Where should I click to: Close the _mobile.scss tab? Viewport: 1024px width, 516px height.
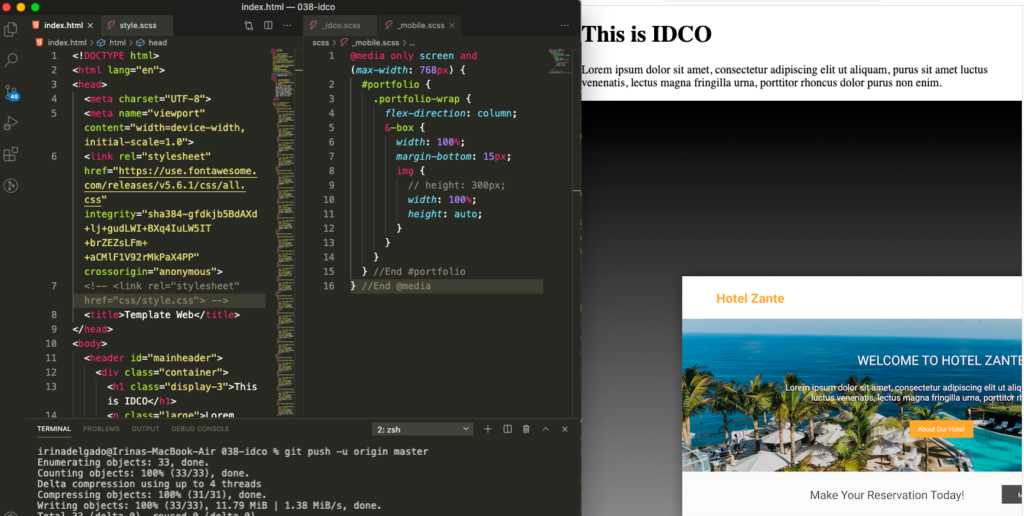pos(451,25)
